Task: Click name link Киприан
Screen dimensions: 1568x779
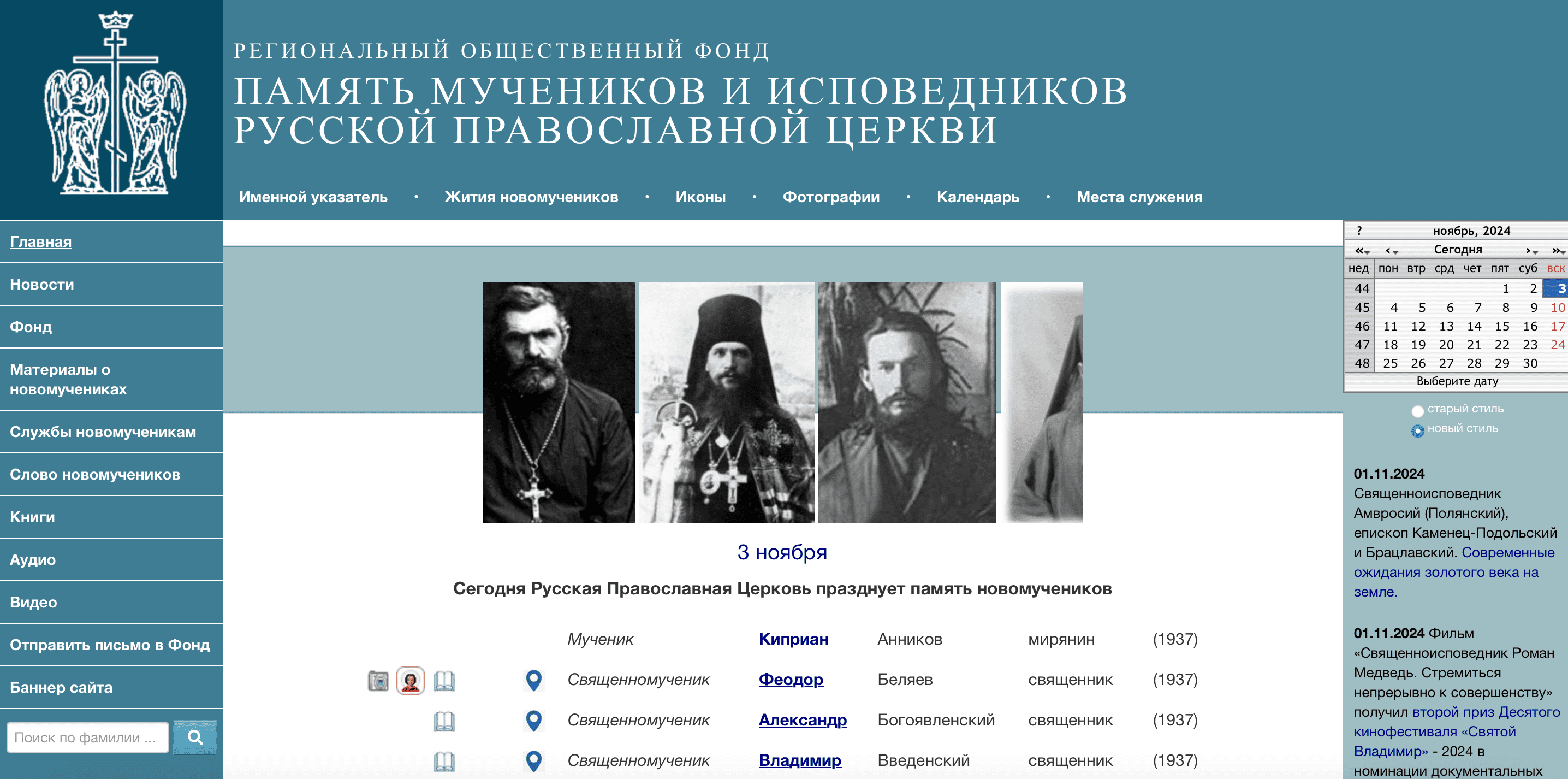Action: [793, 639]
